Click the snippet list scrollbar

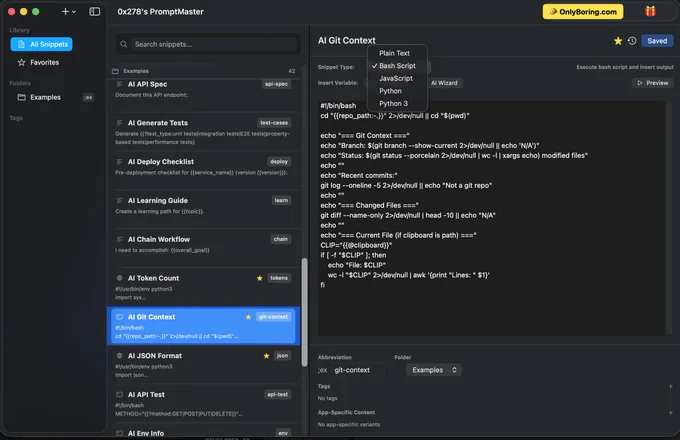tap(304, 312)
